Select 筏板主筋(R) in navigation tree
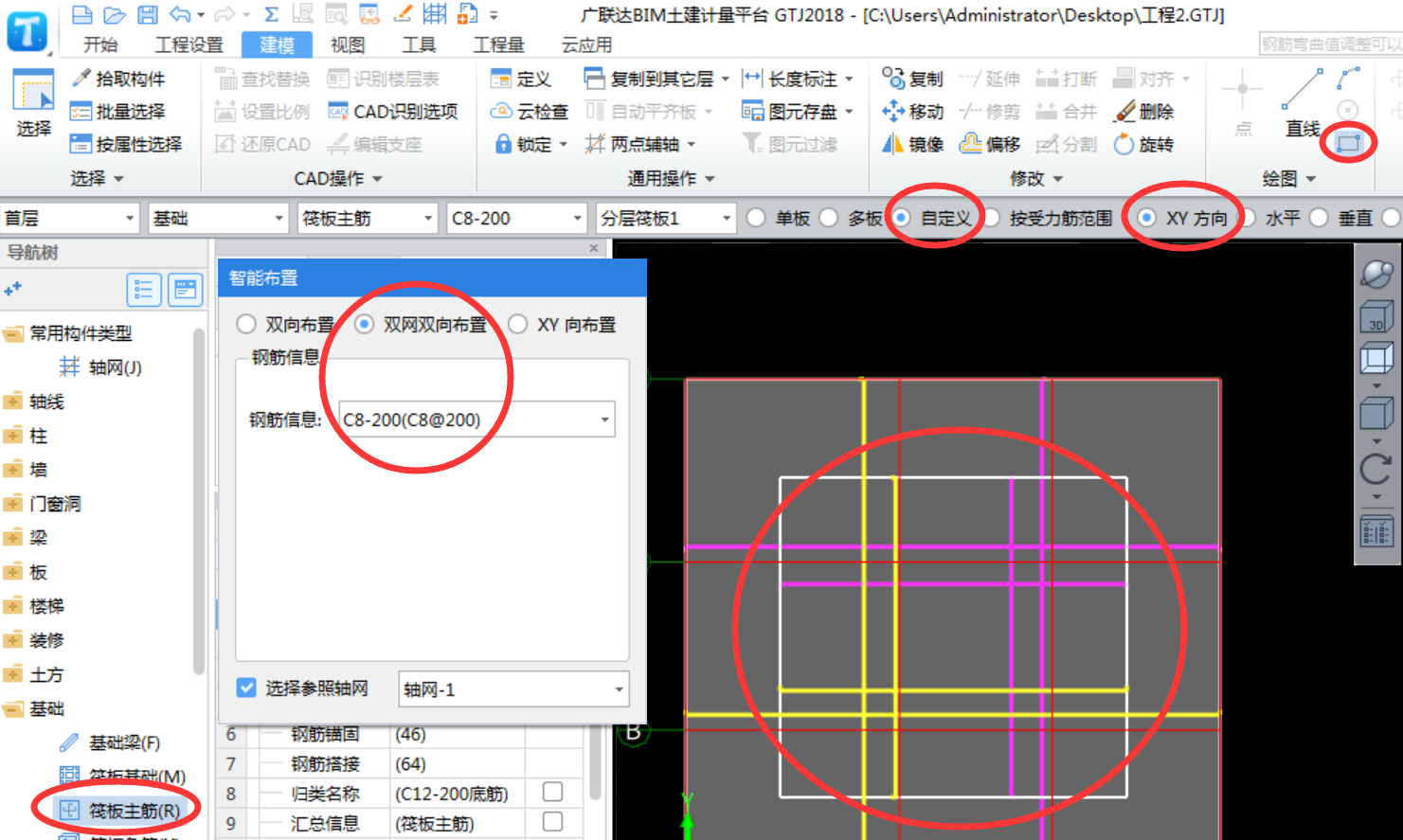This screenshot has width=1403, height=840. (120, 811)
